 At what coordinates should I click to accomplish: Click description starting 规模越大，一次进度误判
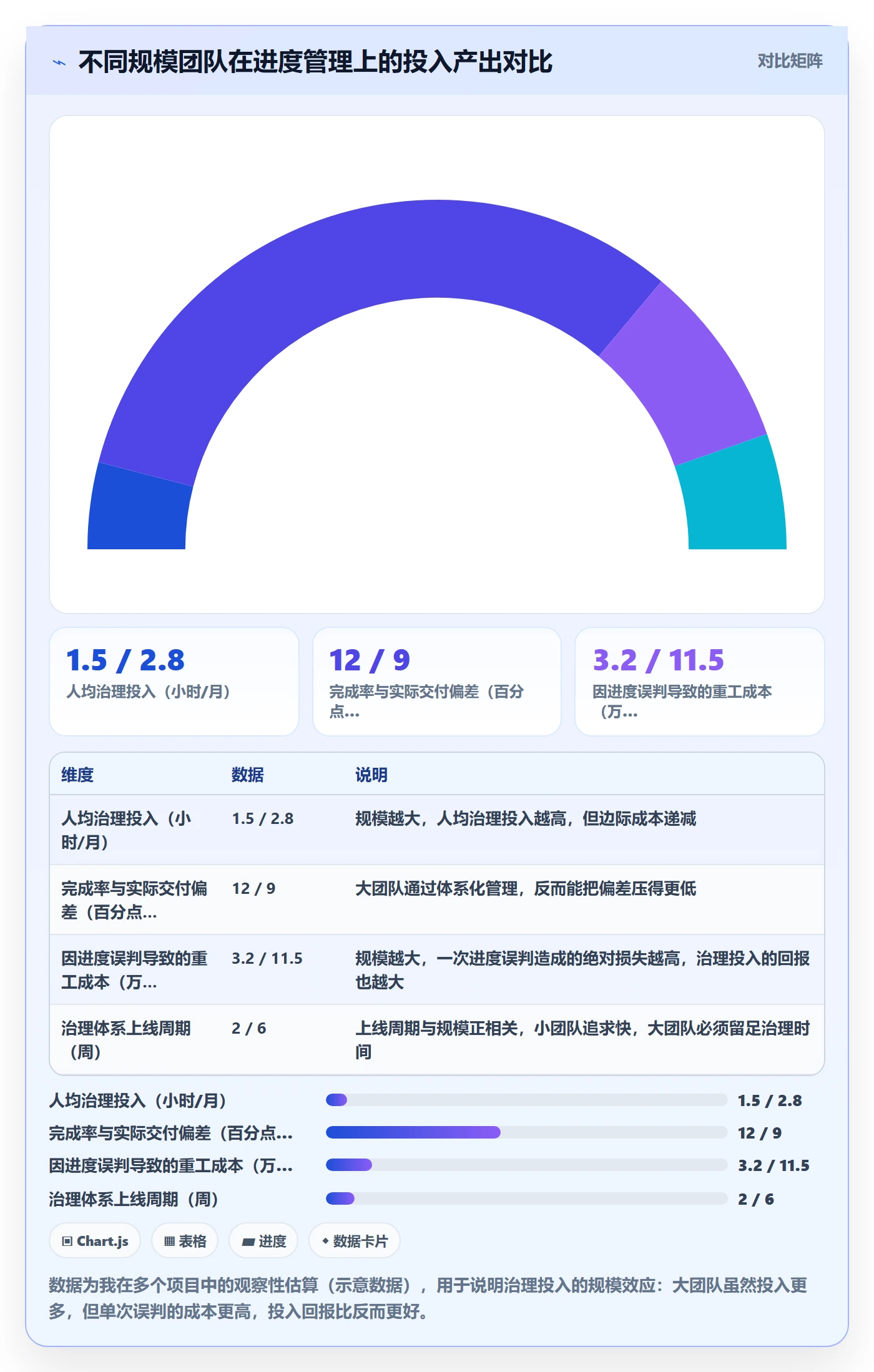tap(582, 970)
